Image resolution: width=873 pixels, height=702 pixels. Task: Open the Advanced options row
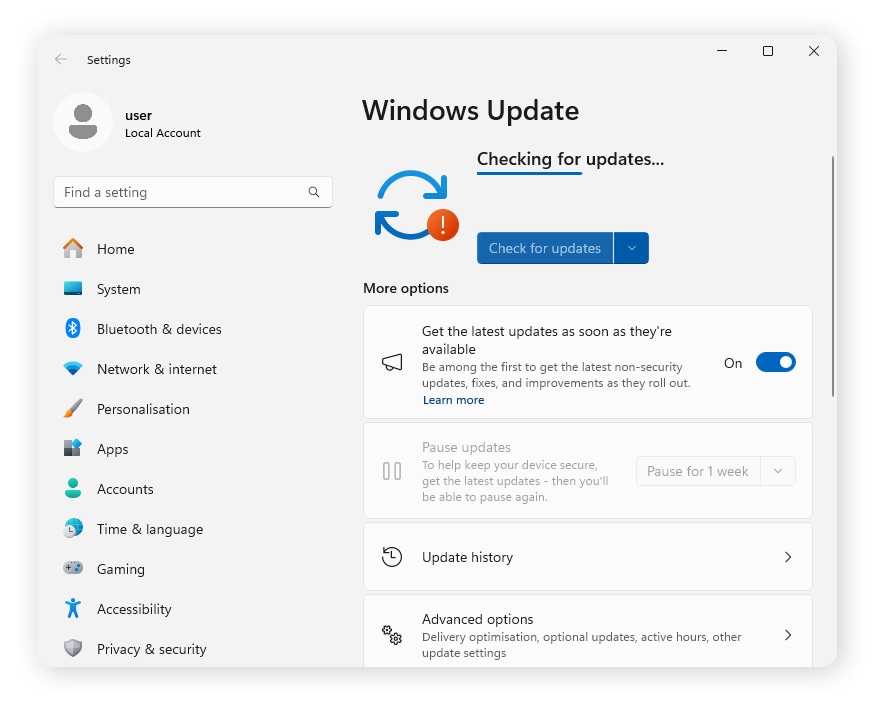(587, 631)
